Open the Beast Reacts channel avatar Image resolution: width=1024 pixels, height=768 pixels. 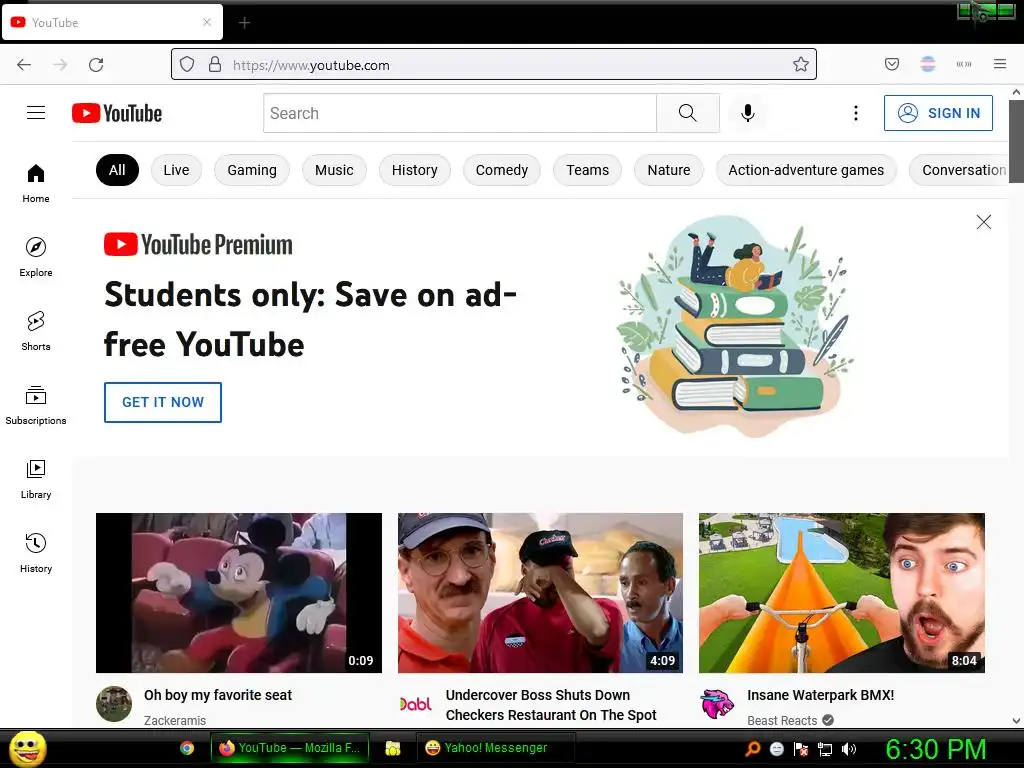point(717,704)
